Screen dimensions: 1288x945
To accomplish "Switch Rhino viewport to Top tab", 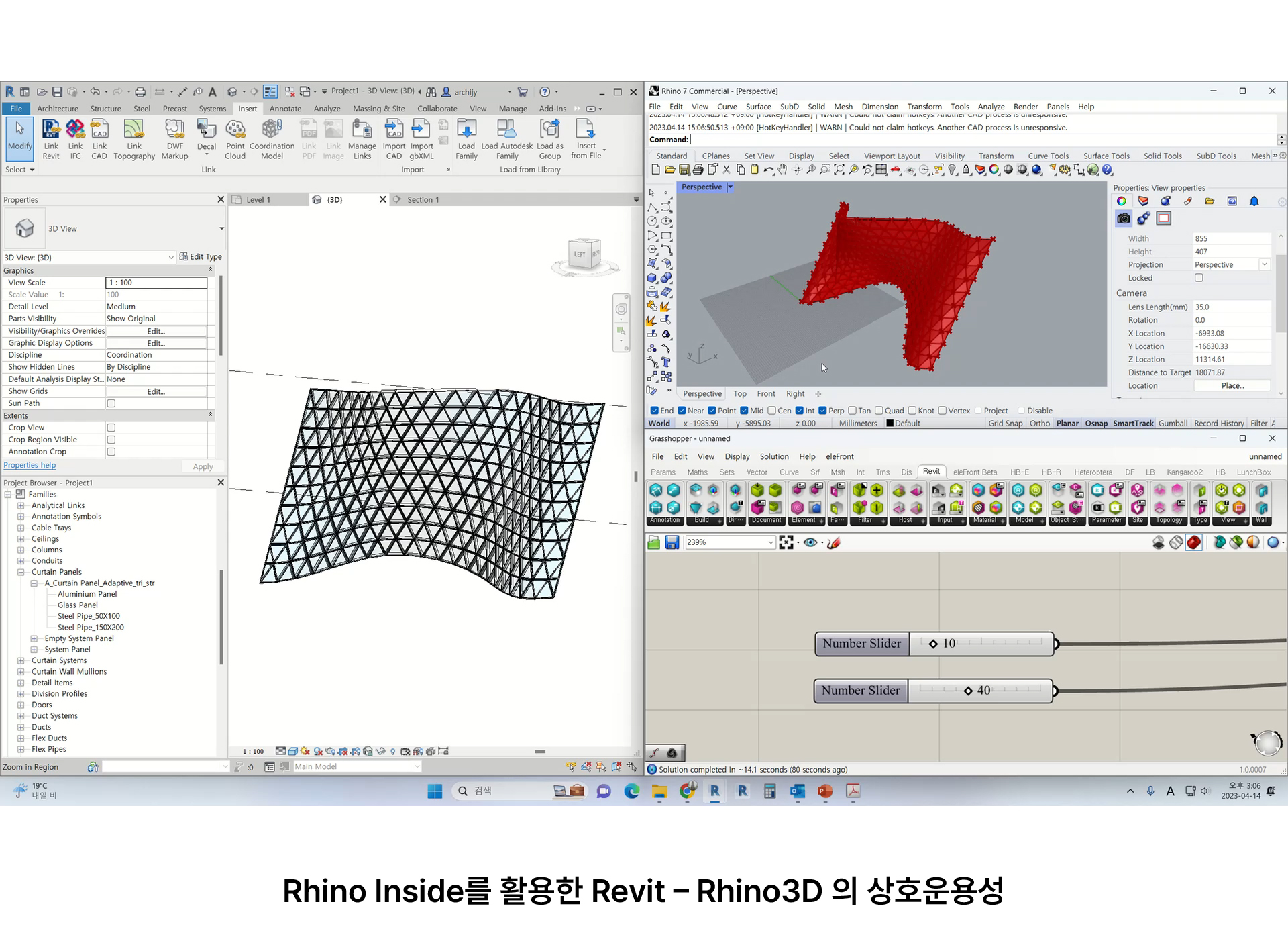I will tap(739, 394).
